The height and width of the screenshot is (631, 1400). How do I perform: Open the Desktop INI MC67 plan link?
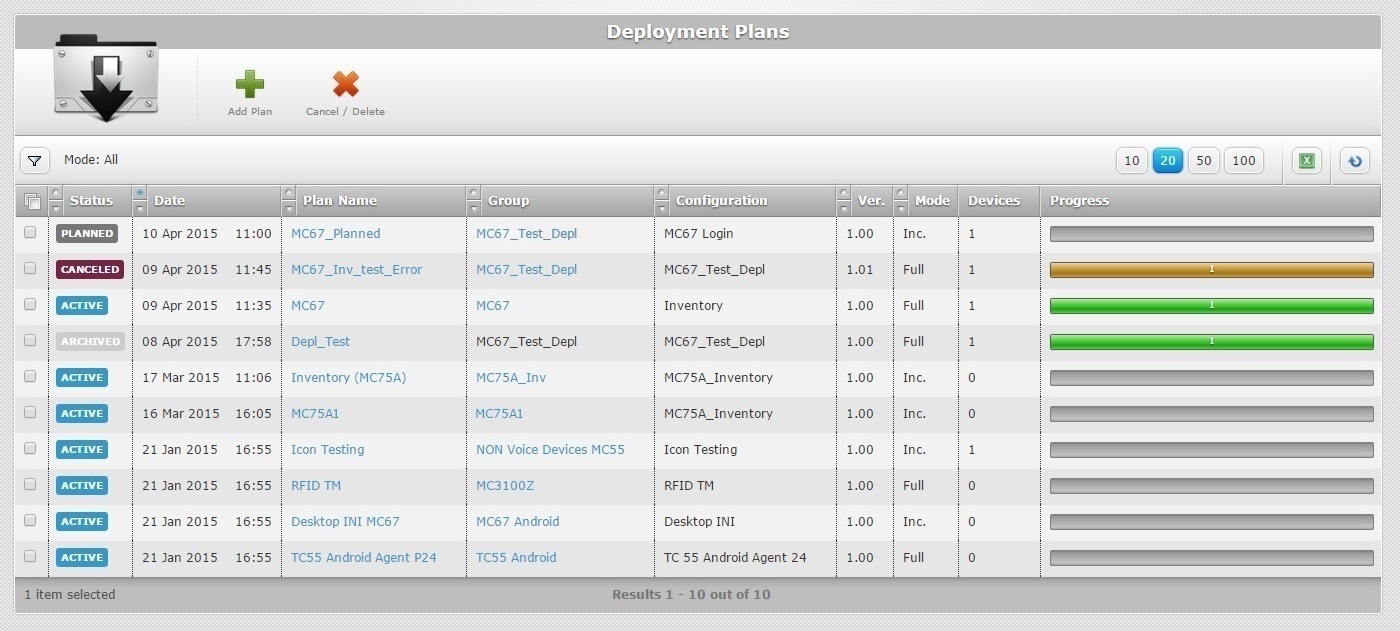[345, 521]
